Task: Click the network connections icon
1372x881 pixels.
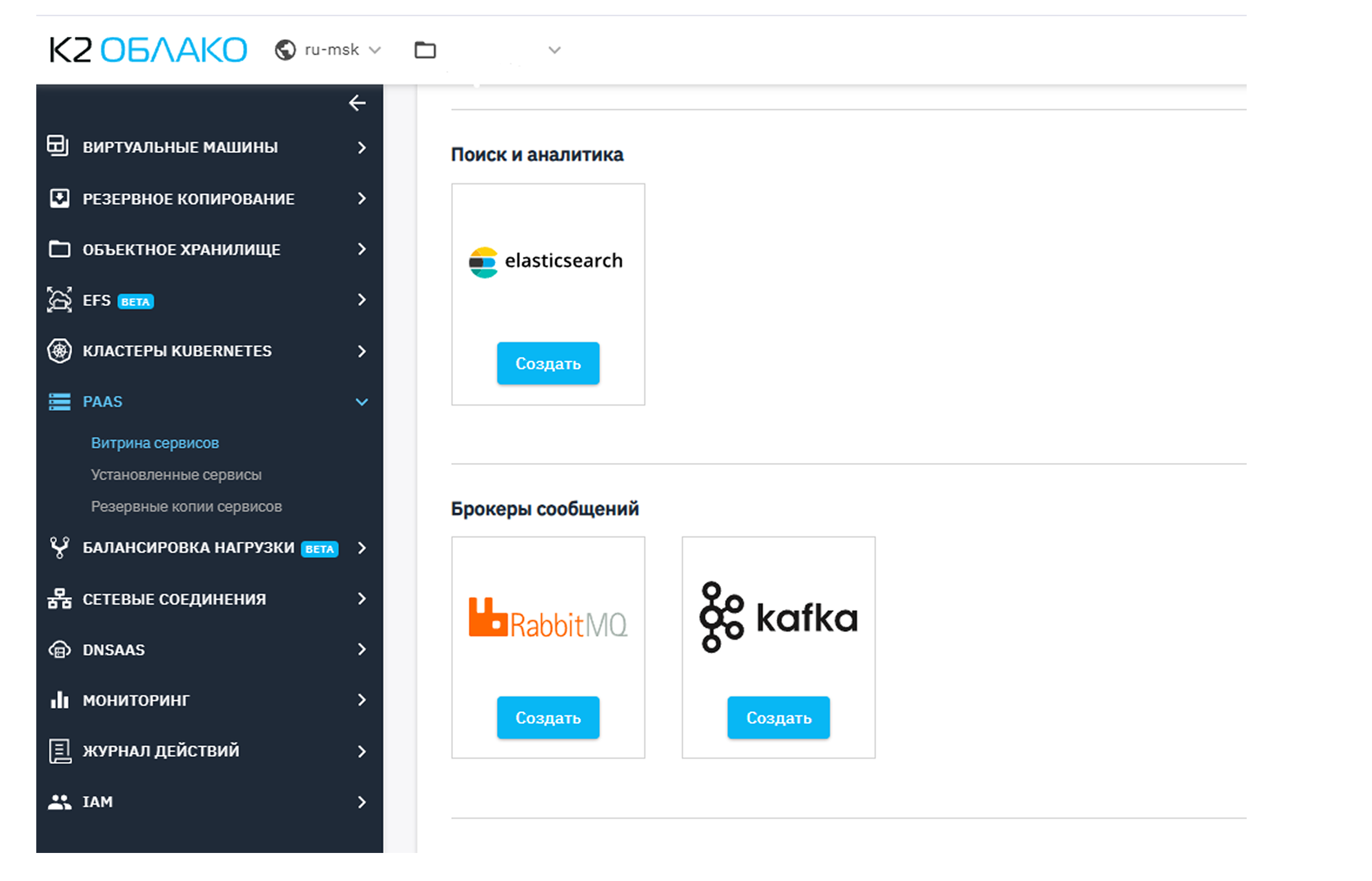Action: [x=59, y=598]
